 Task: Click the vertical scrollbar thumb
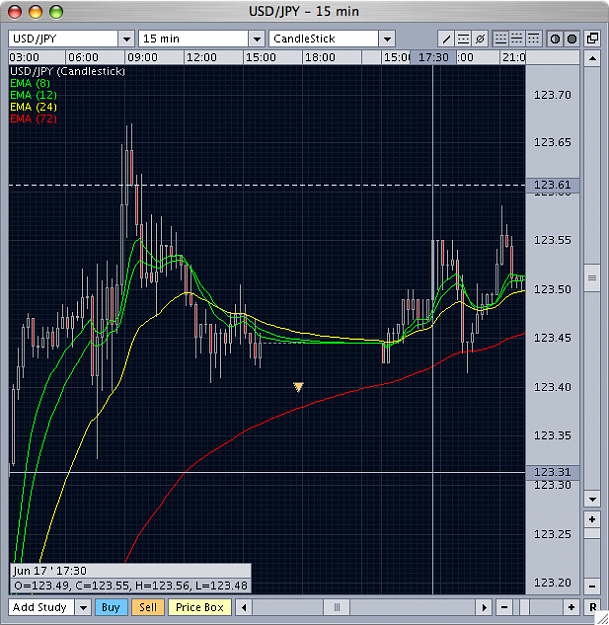coord(592,278)
